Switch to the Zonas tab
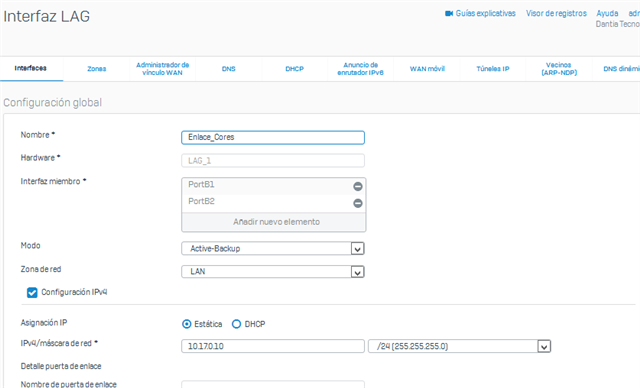The image size is (640, 388). point(97,69)
